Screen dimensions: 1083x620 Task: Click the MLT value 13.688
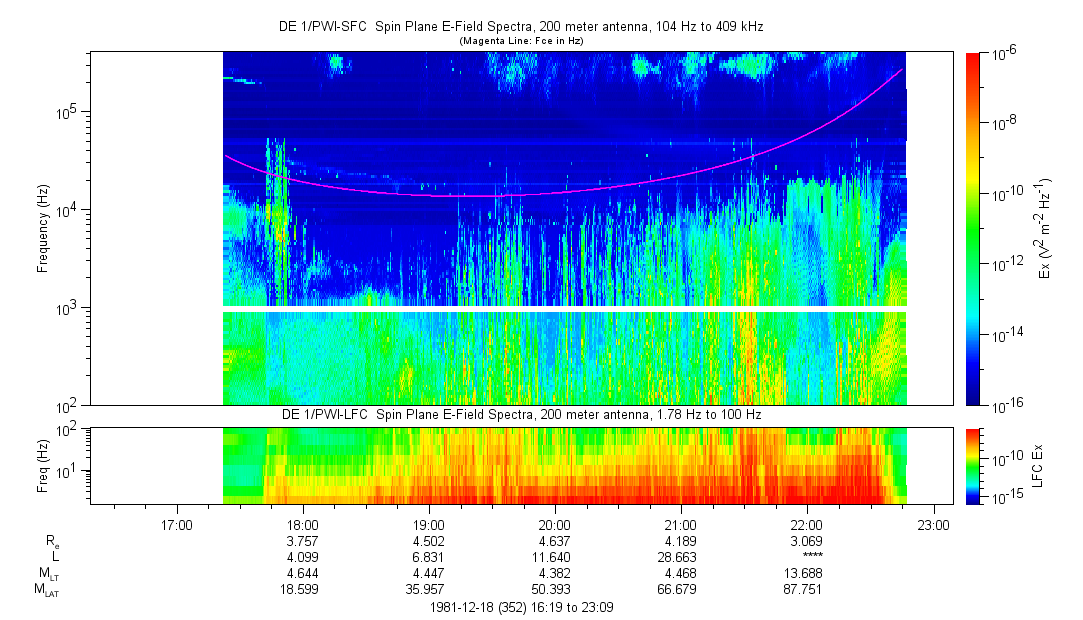[x=806, y=574]
